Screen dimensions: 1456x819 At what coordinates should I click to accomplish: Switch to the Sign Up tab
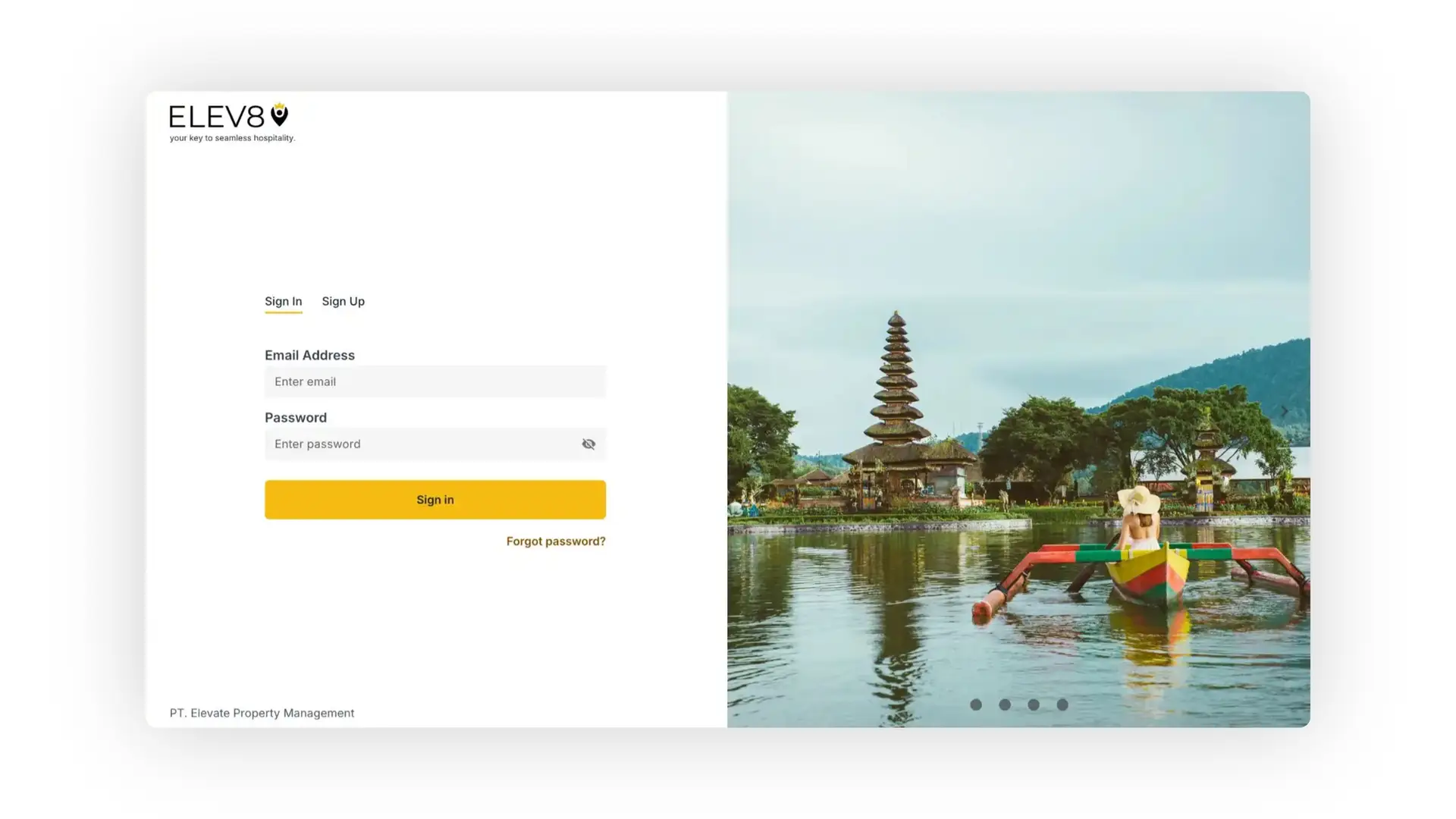pos(343,301)
